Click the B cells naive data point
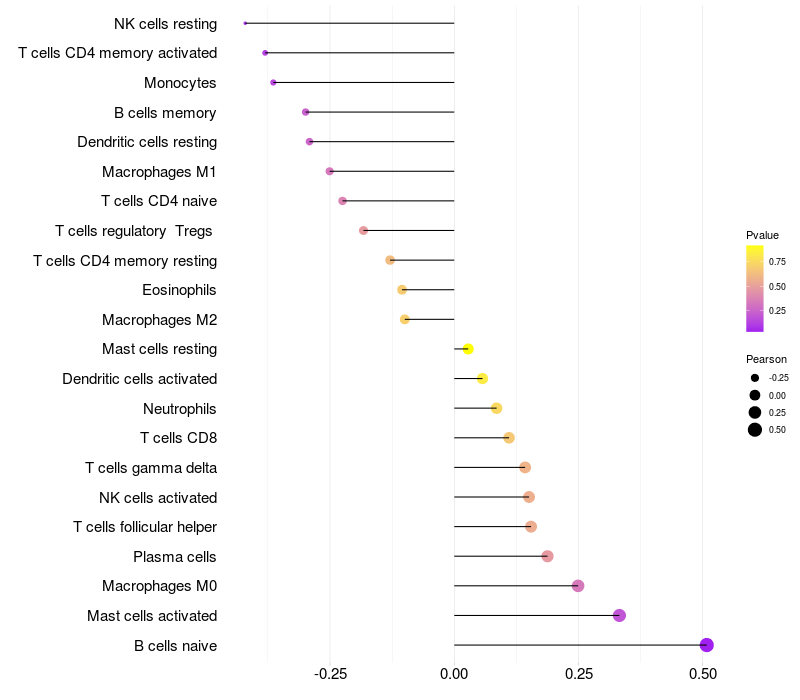800x700 pixels. (706, 645)
